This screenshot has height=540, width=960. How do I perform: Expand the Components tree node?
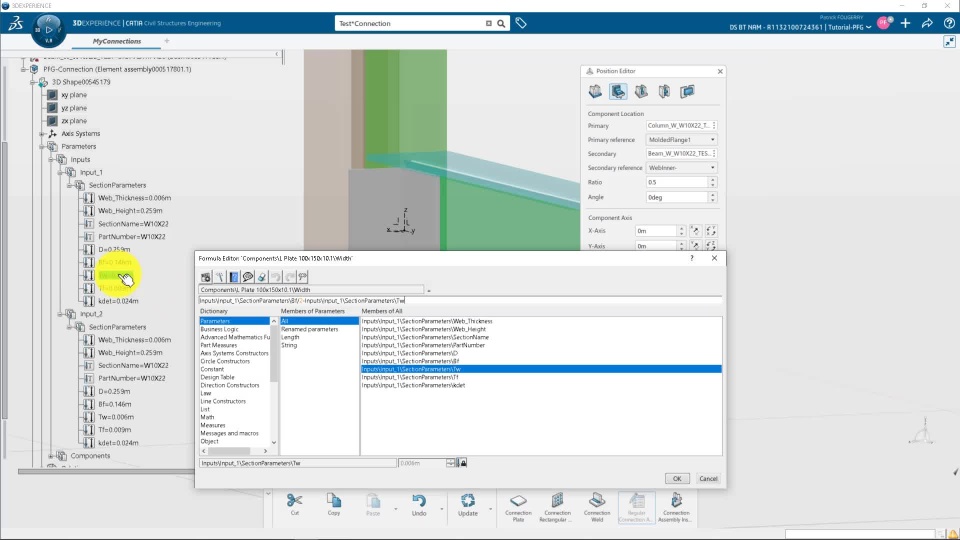pyautogui.click(x=51, y=456)
